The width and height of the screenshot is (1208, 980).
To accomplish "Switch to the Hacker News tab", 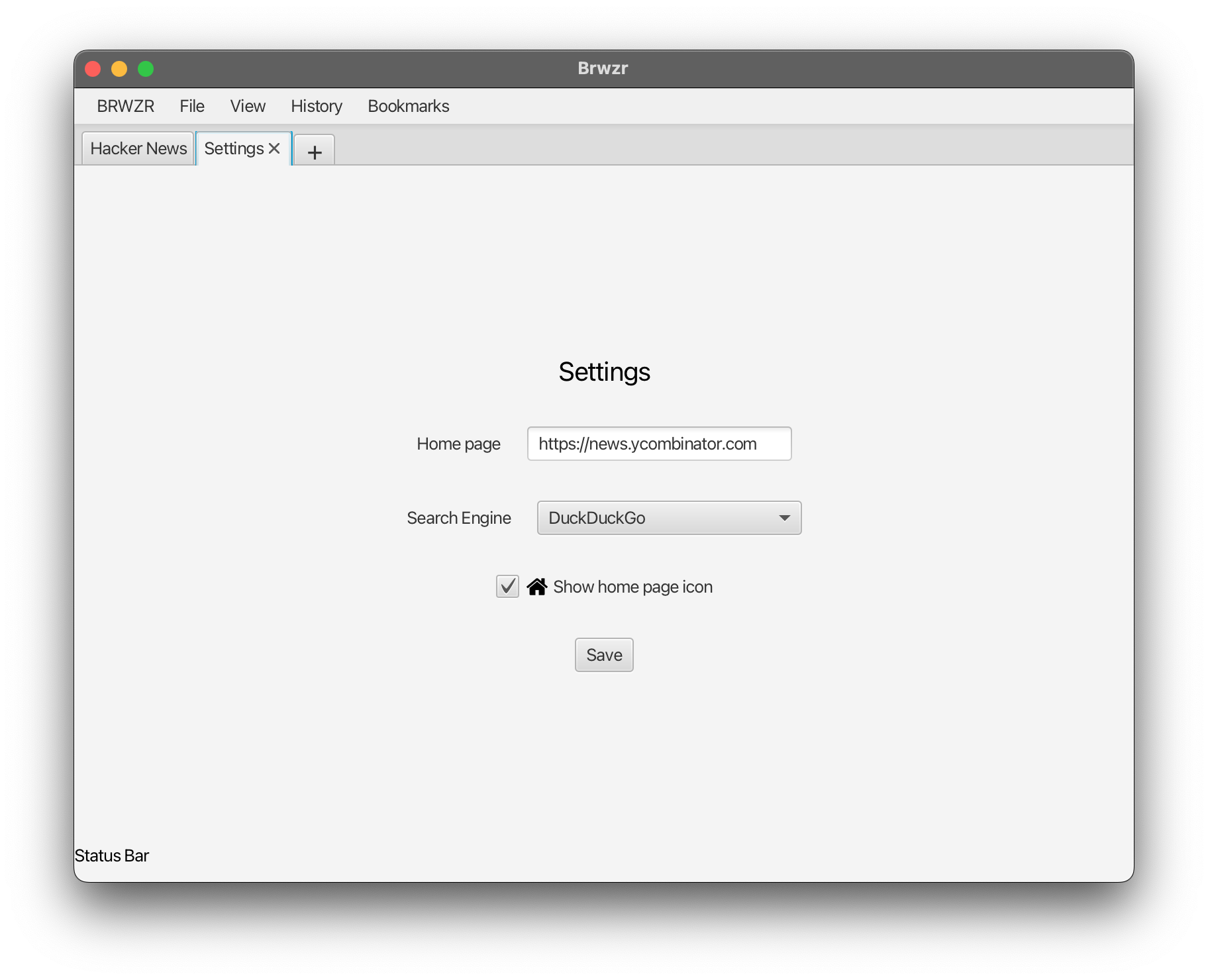I will click(137, 148).
